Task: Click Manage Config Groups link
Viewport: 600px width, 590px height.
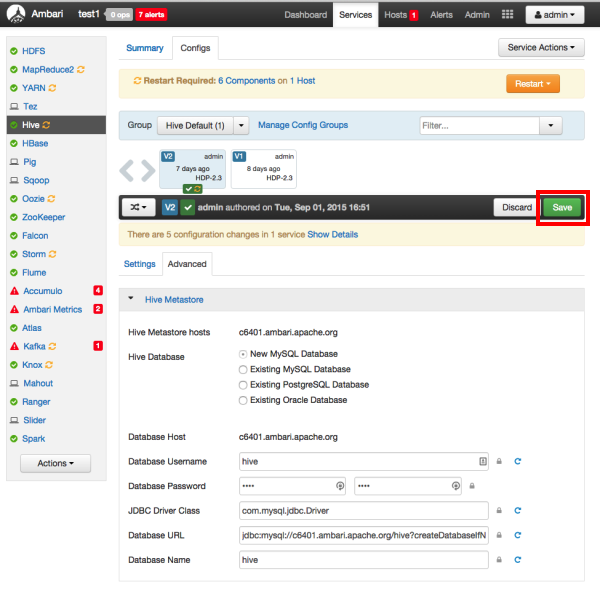Action: click(x=303, y=125)
